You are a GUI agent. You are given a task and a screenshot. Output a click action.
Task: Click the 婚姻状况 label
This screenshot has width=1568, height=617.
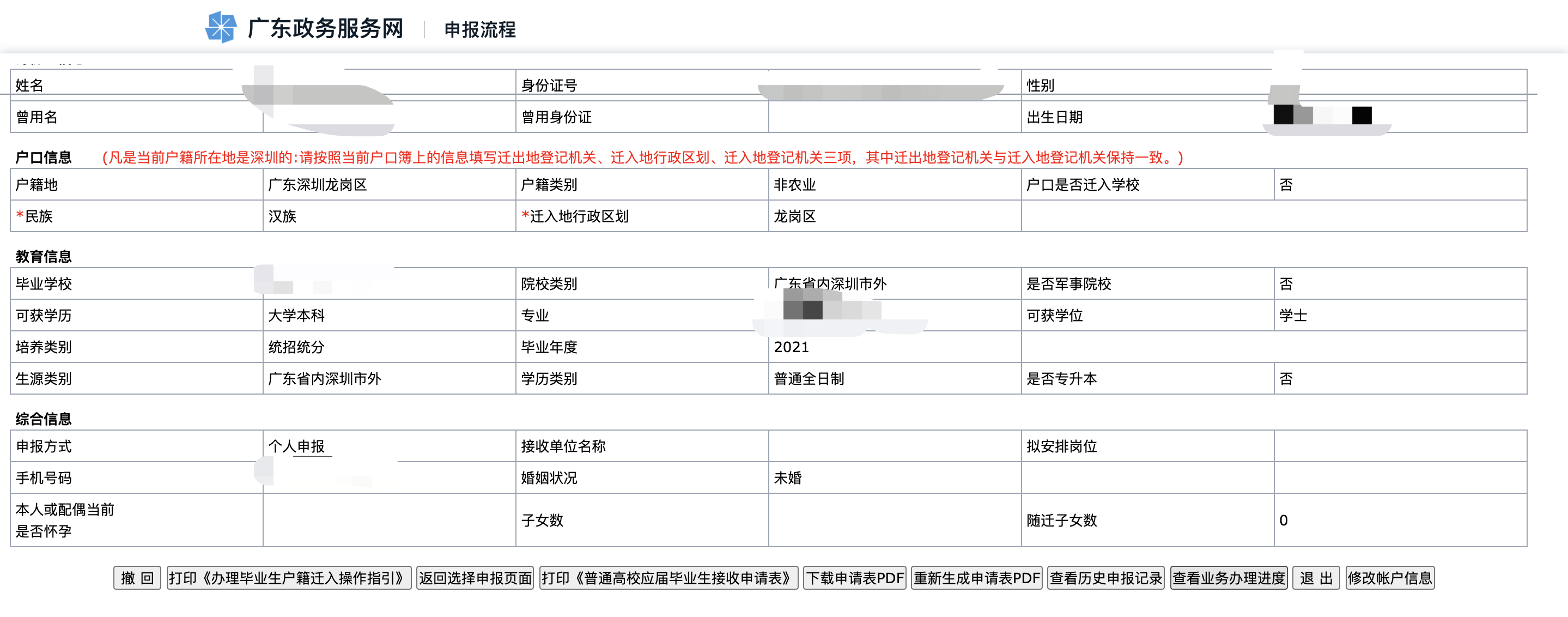pos(549,478)
